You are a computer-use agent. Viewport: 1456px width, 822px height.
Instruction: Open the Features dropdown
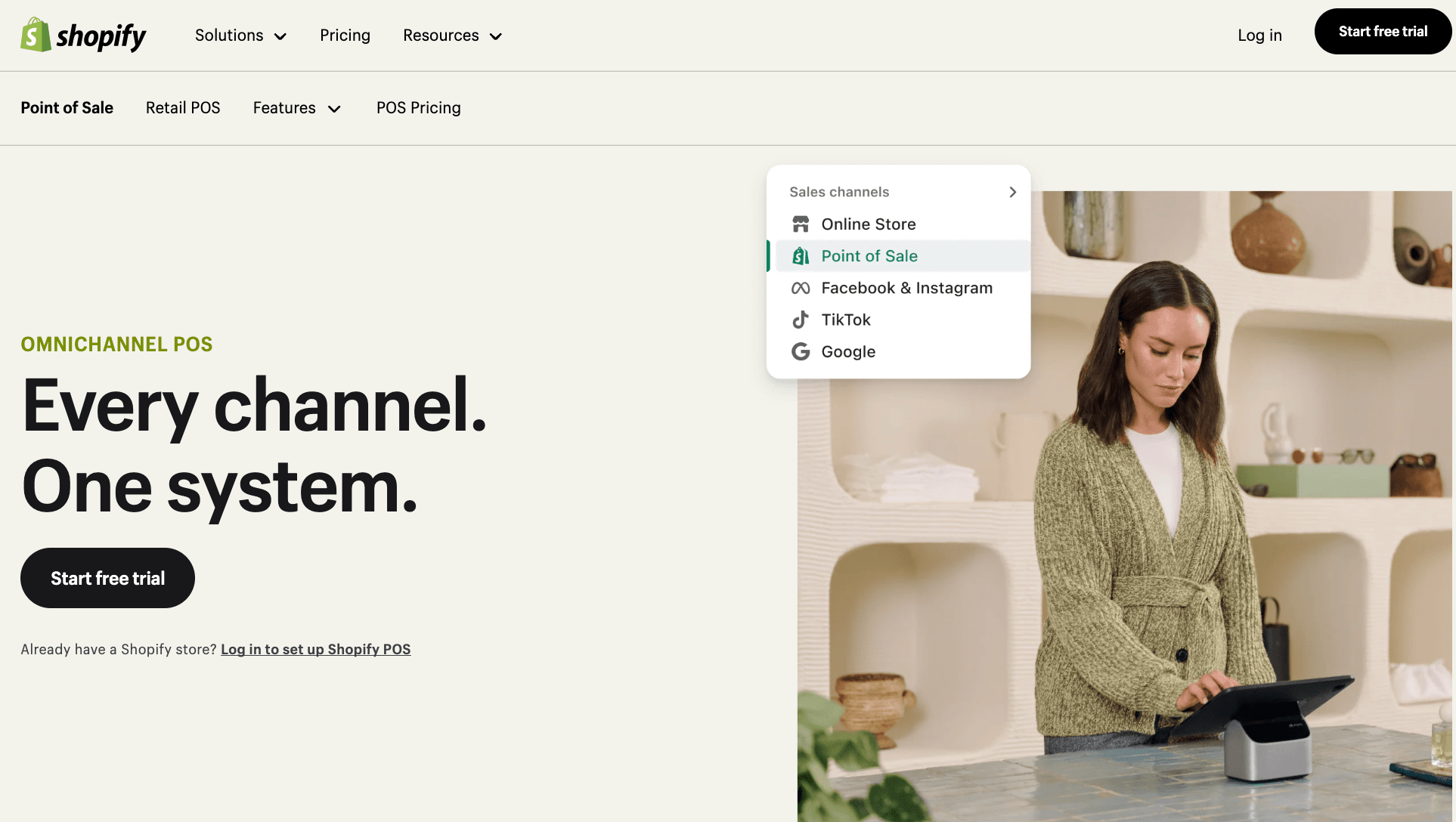(x=296, y=108)
